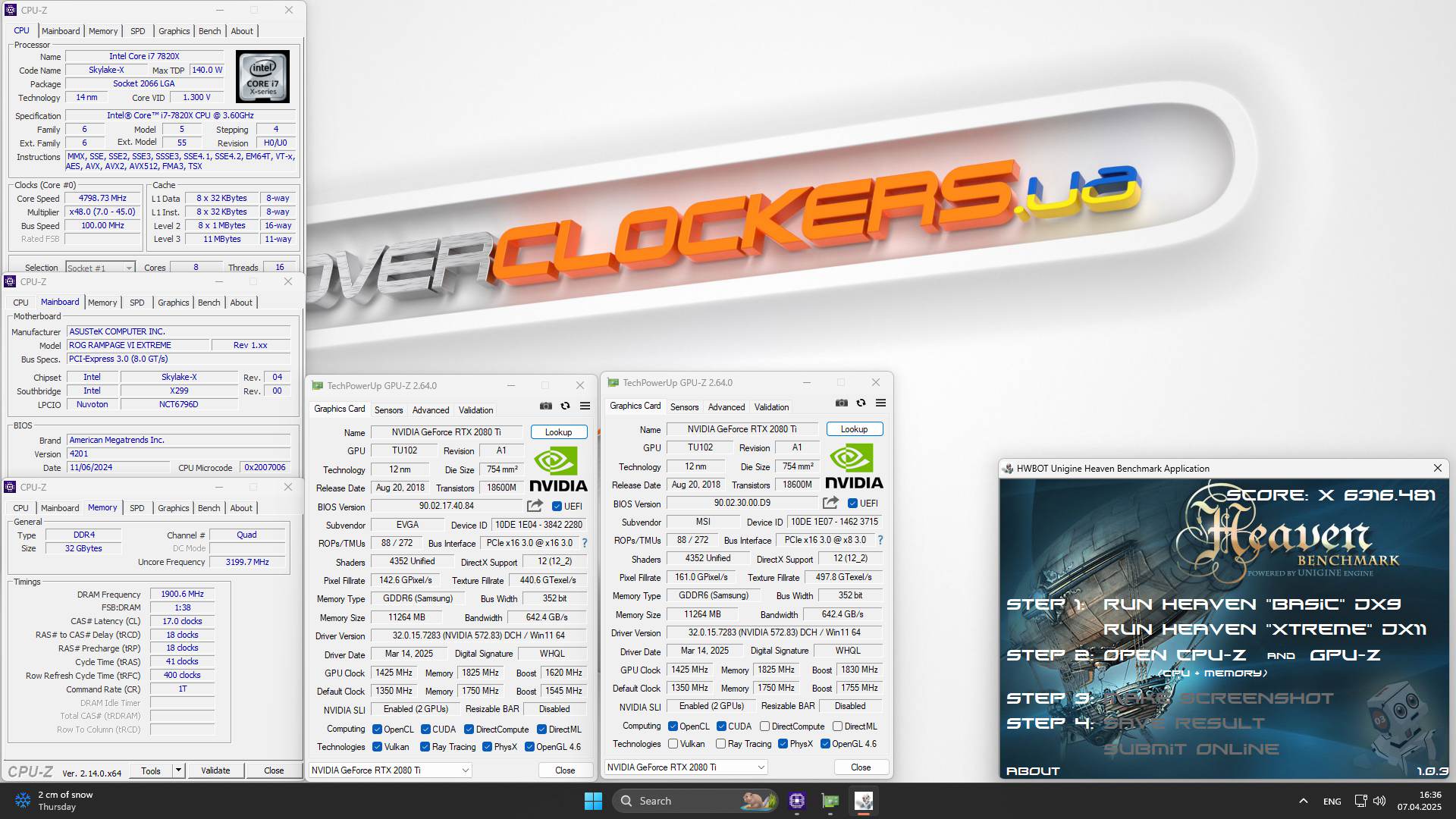
Task: Click taskbar Search box
Action: point(695,801)
